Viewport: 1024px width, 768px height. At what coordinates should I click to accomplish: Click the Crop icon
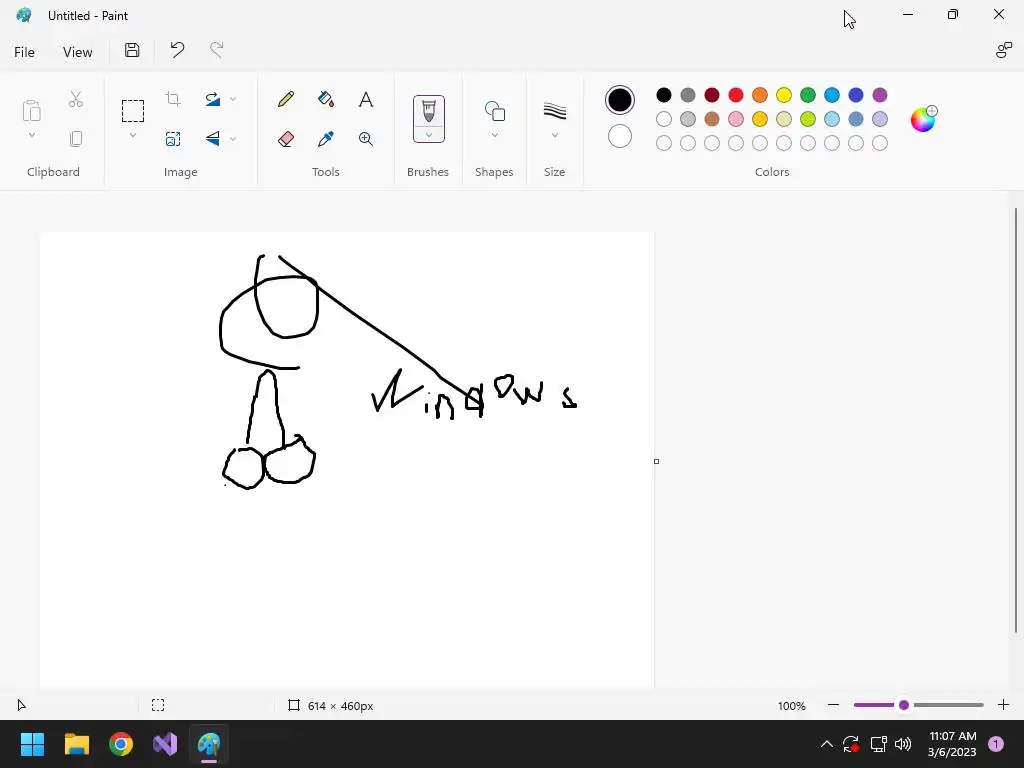click(x=173, y=99)
